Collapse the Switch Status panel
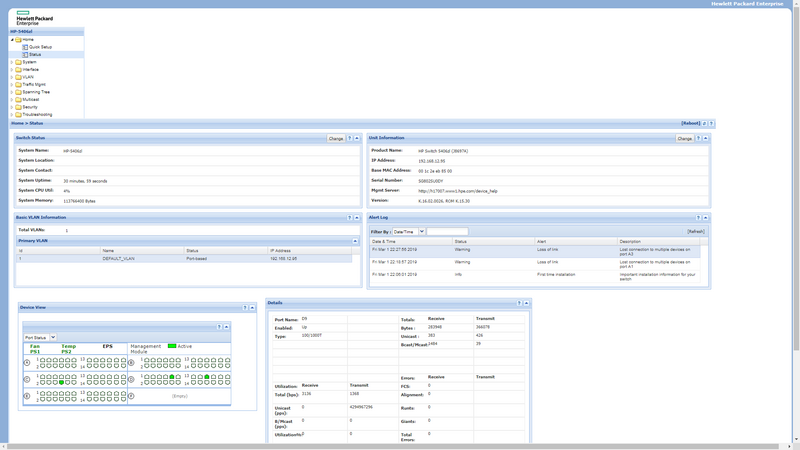Viewport: 800px width, 450px height. coord(357,138)
